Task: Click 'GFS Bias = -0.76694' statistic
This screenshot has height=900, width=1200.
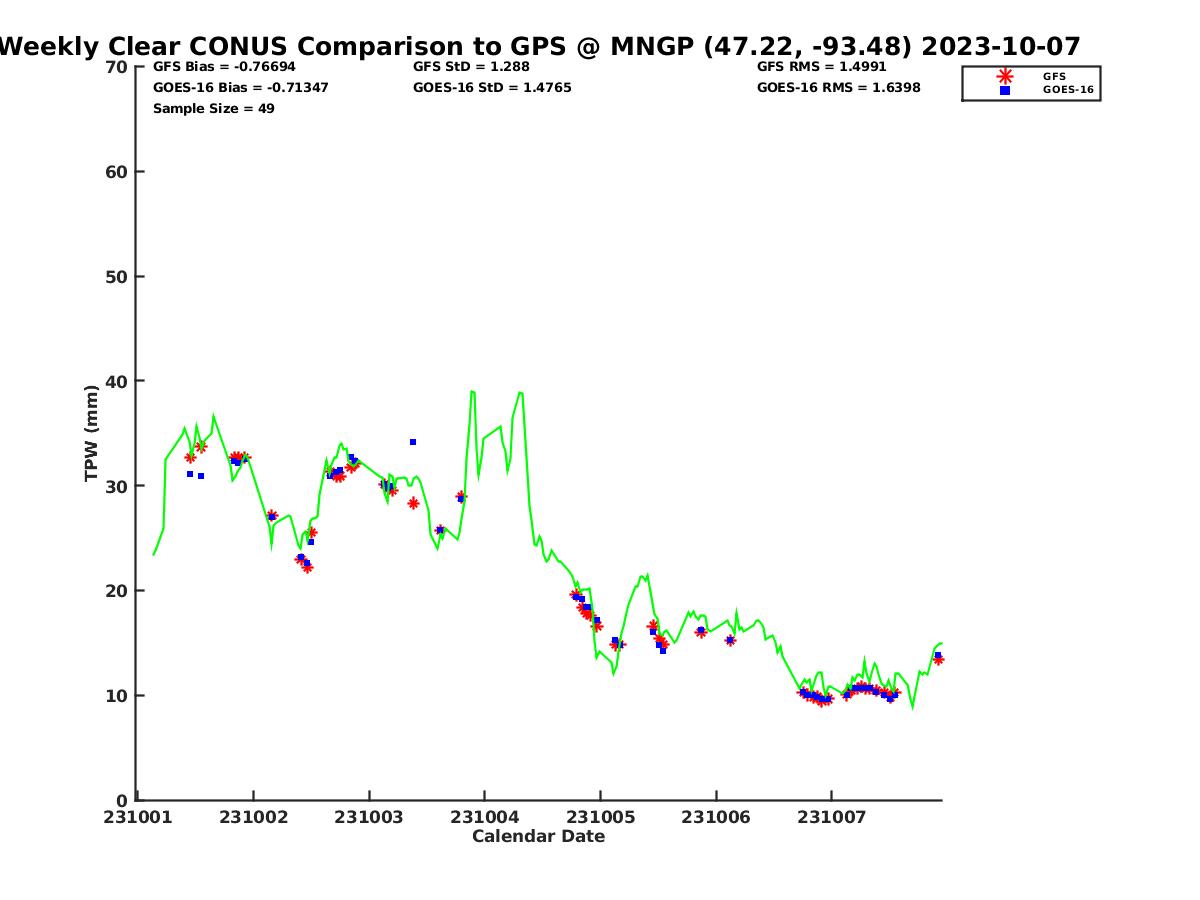Action: (224, 67)
